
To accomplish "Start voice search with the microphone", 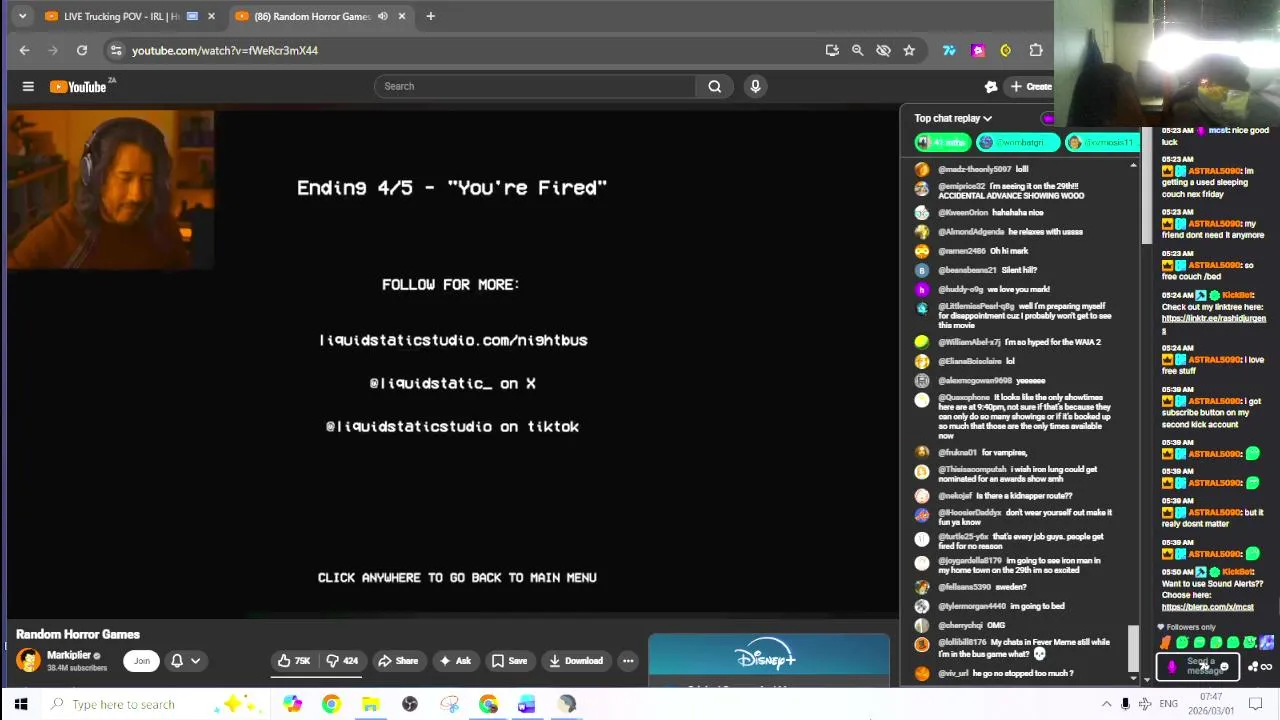I will pos(755,86).
